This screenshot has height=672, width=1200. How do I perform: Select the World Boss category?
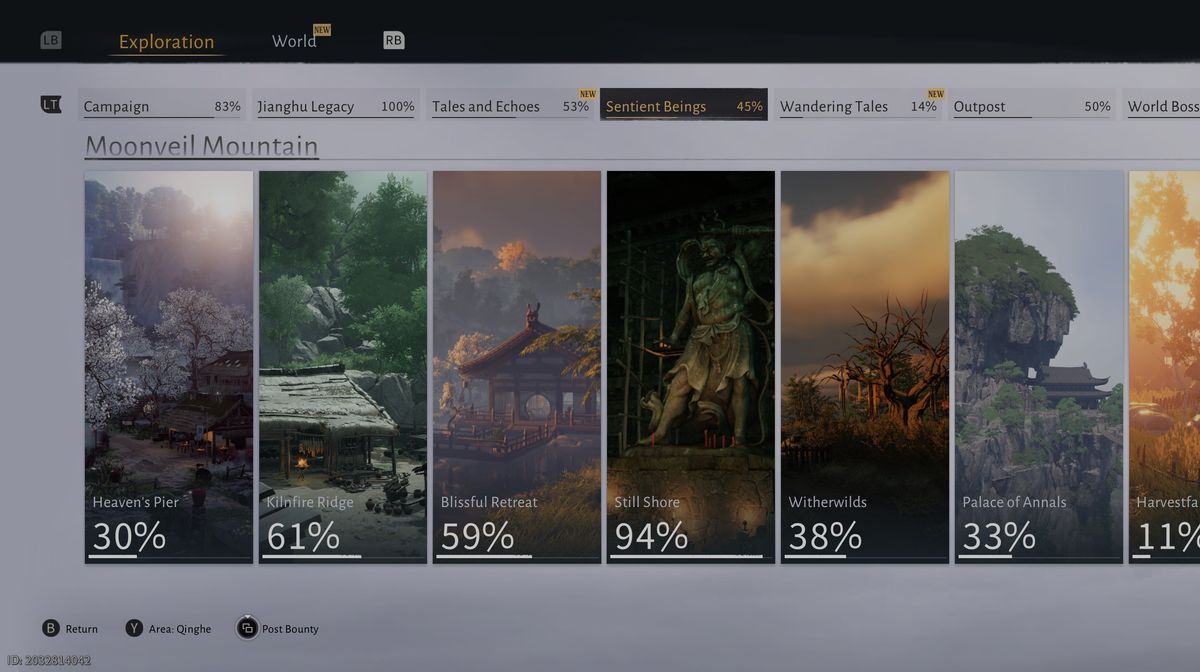pyautogui.click(x=1161, y=105)
